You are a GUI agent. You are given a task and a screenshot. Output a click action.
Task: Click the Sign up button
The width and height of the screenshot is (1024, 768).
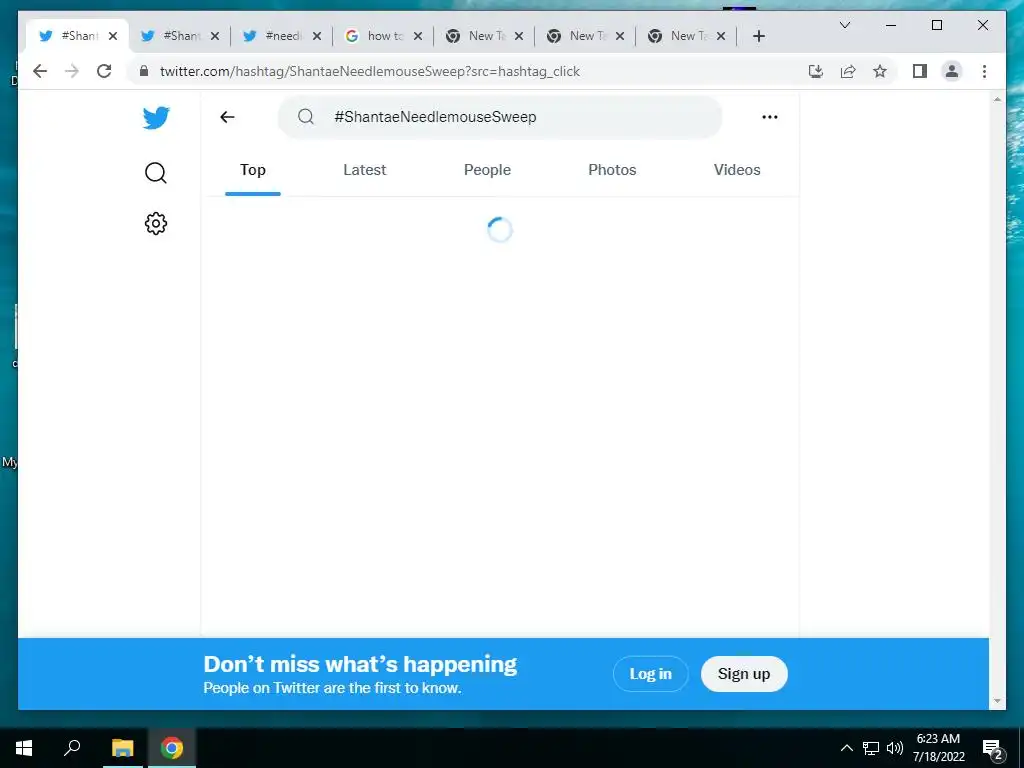pyautogui.click(x=744, y=674)
